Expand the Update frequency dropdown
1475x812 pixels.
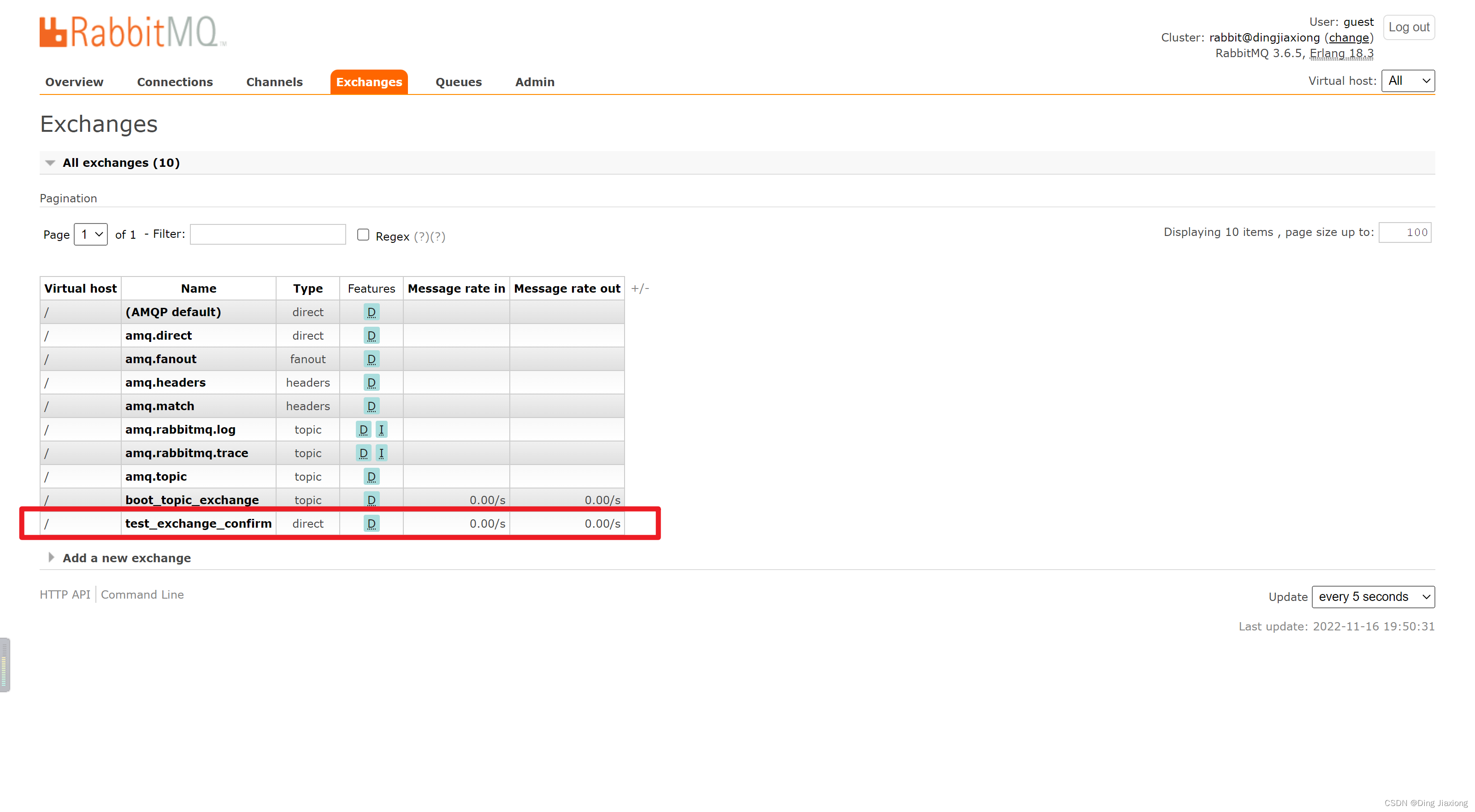point(1374,597)
